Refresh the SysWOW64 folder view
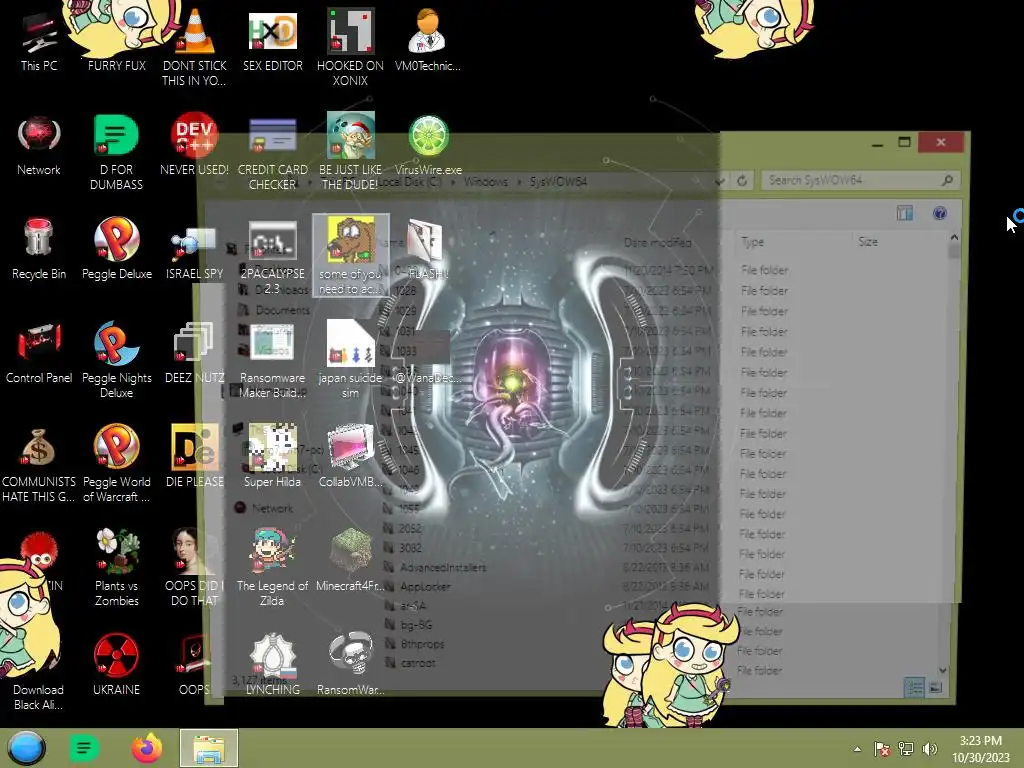Viewport: 1024px width, 768px height. (742, 180)
